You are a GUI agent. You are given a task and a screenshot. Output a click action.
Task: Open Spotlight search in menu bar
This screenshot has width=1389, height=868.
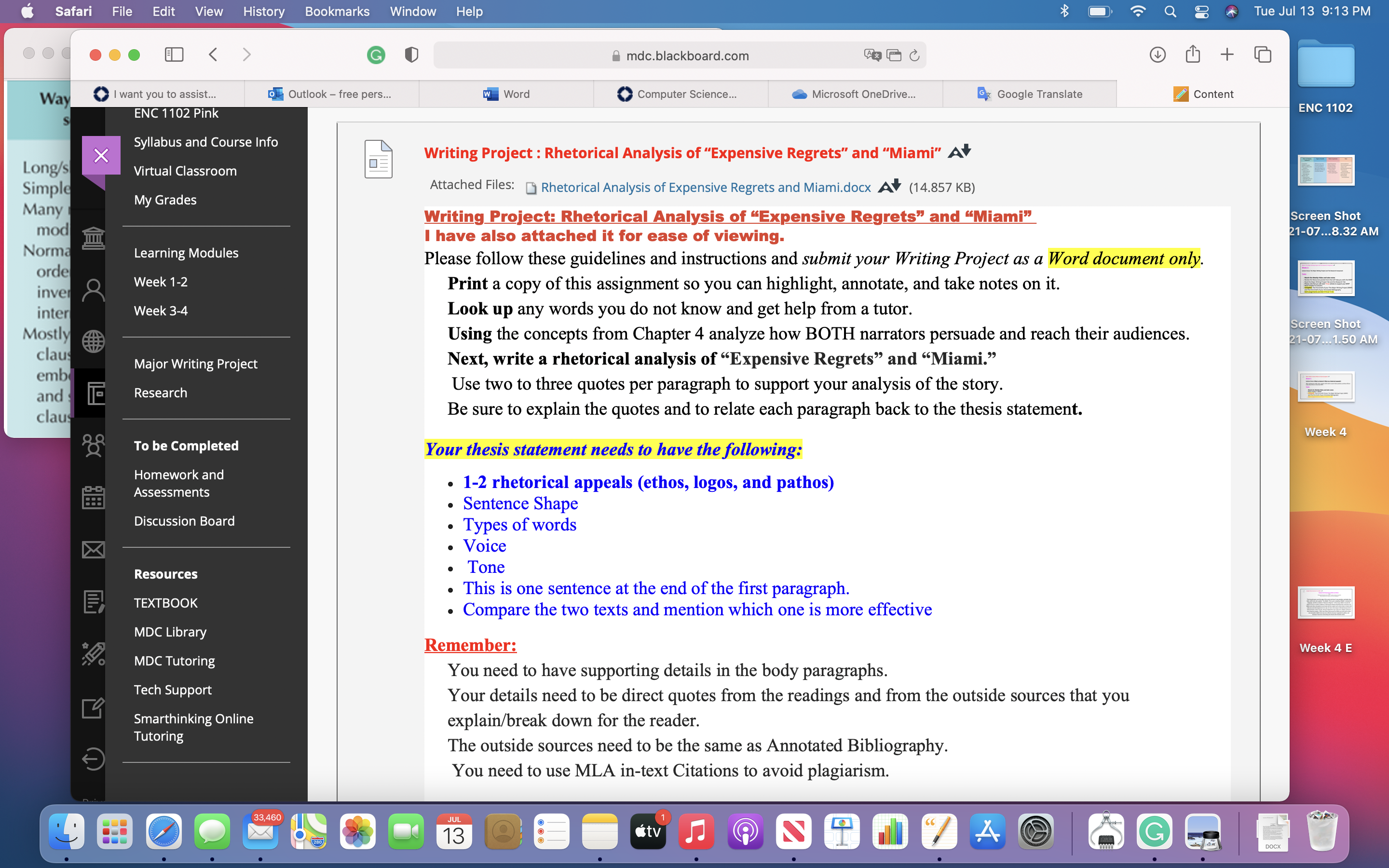click(1170, 12)
